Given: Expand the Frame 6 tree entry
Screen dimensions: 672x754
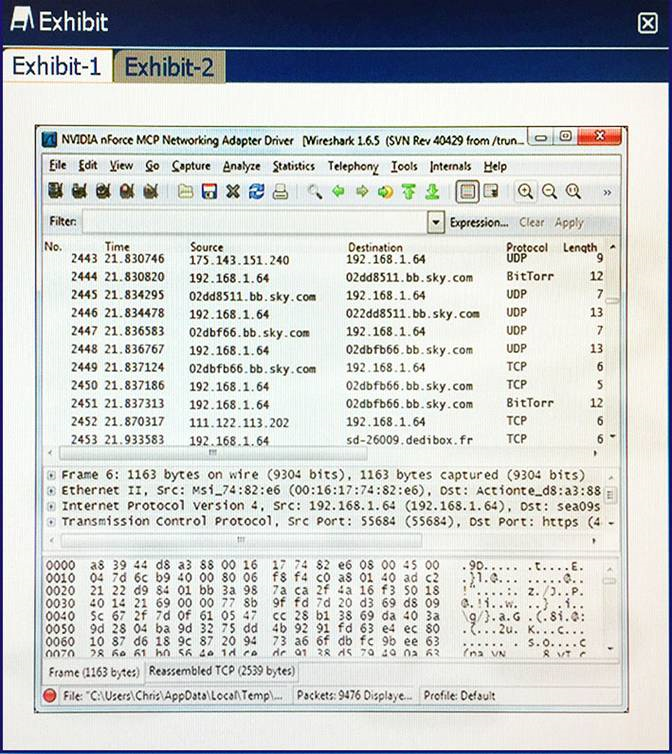Looking at the screenshot, I should [x=51, y=475].
